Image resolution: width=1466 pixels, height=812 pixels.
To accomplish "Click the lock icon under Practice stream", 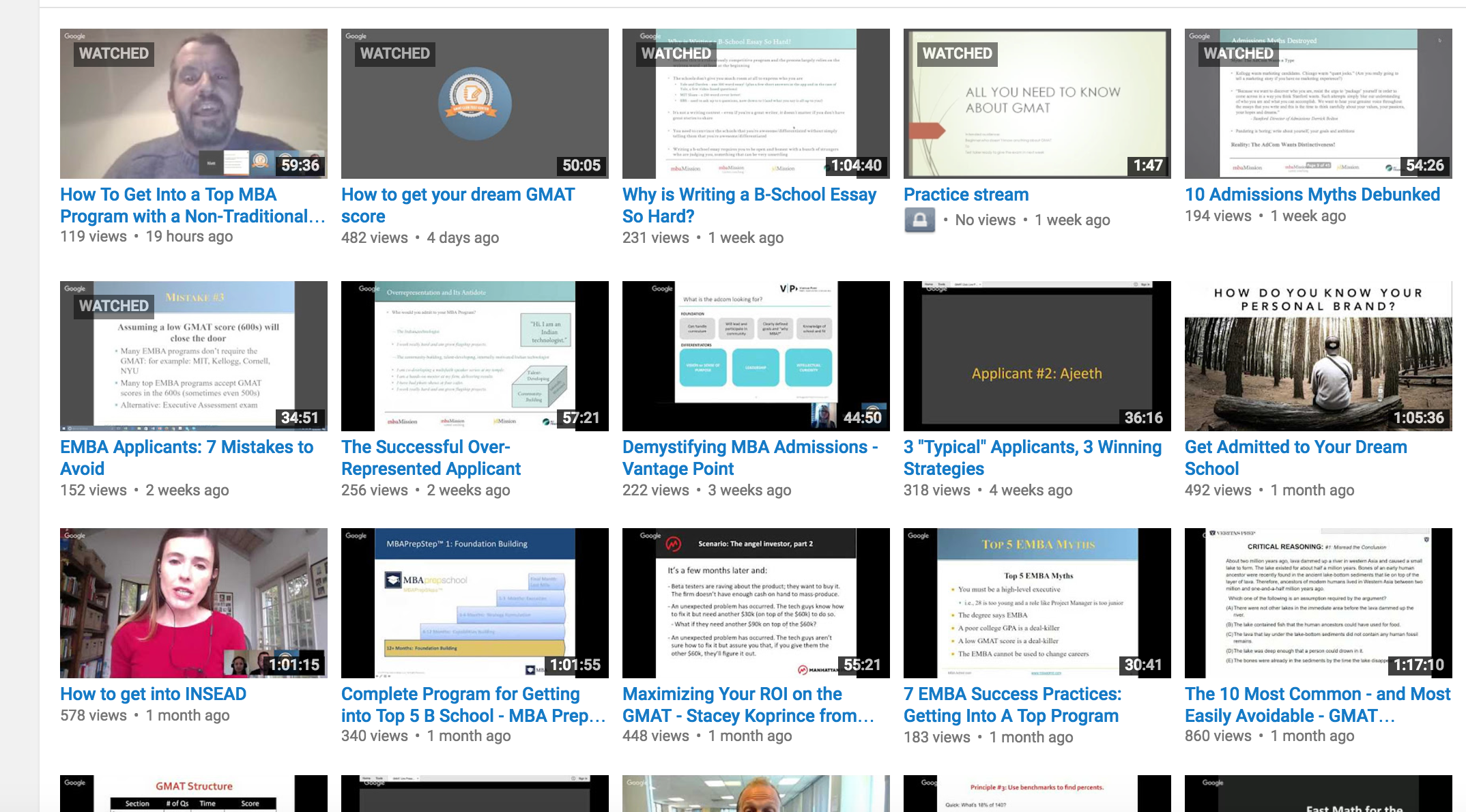I will click(x=919, y=220).
